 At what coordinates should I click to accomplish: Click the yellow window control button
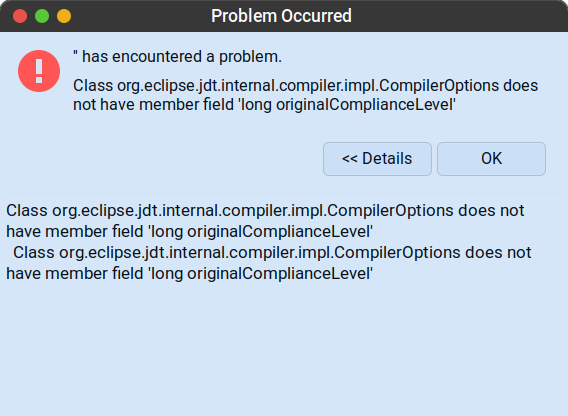(64, 16)
